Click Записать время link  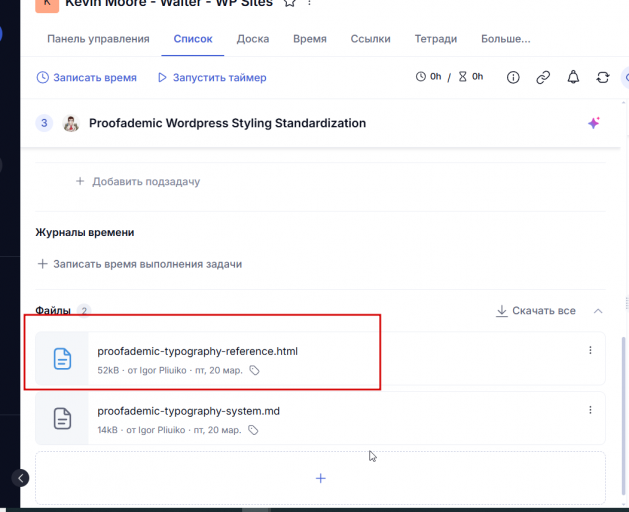pyautogui.click(x=87, y=77)
